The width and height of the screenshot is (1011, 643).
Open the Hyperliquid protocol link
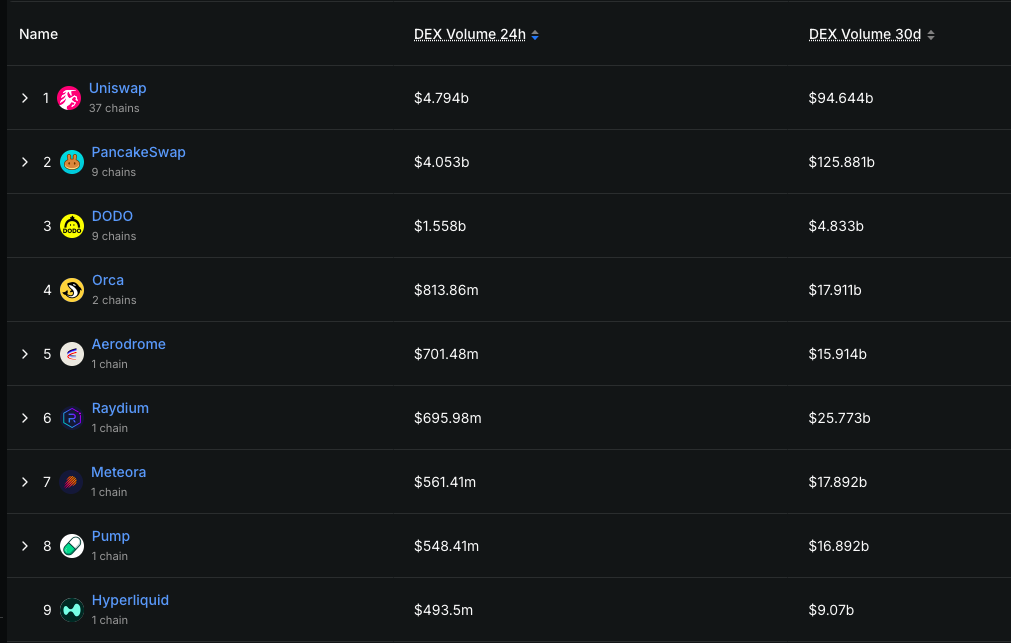click(130, 600)
